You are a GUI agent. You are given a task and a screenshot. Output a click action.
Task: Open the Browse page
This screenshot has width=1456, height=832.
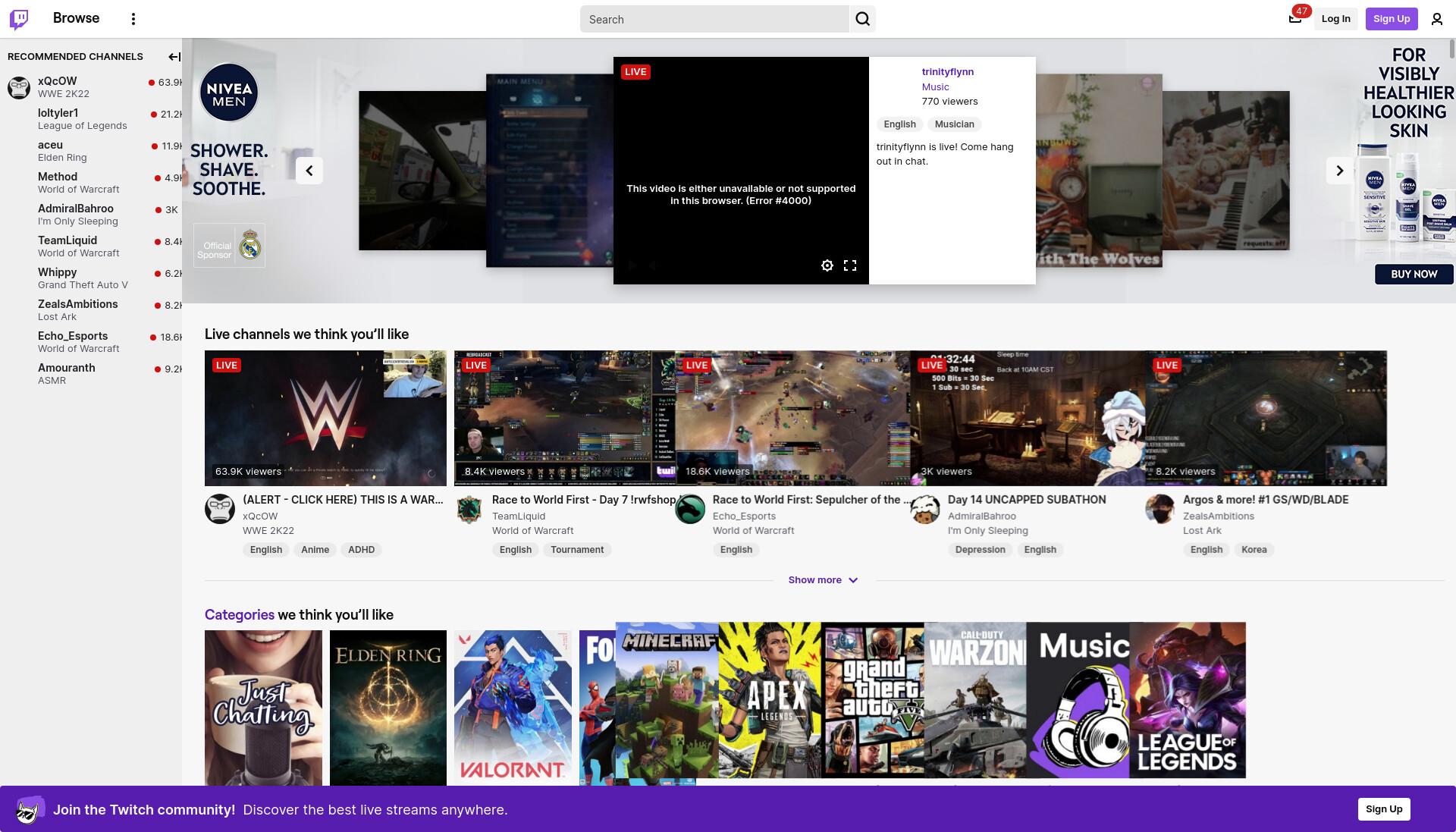76,18
